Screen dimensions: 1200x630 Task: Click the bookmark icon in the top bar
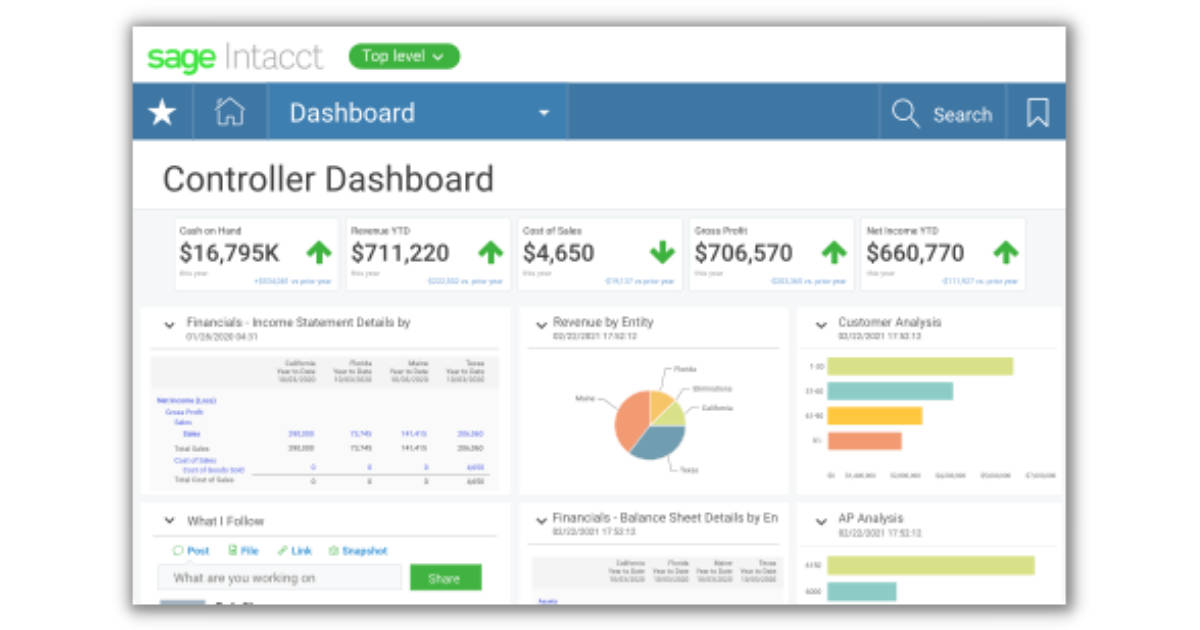[1036, 112]
